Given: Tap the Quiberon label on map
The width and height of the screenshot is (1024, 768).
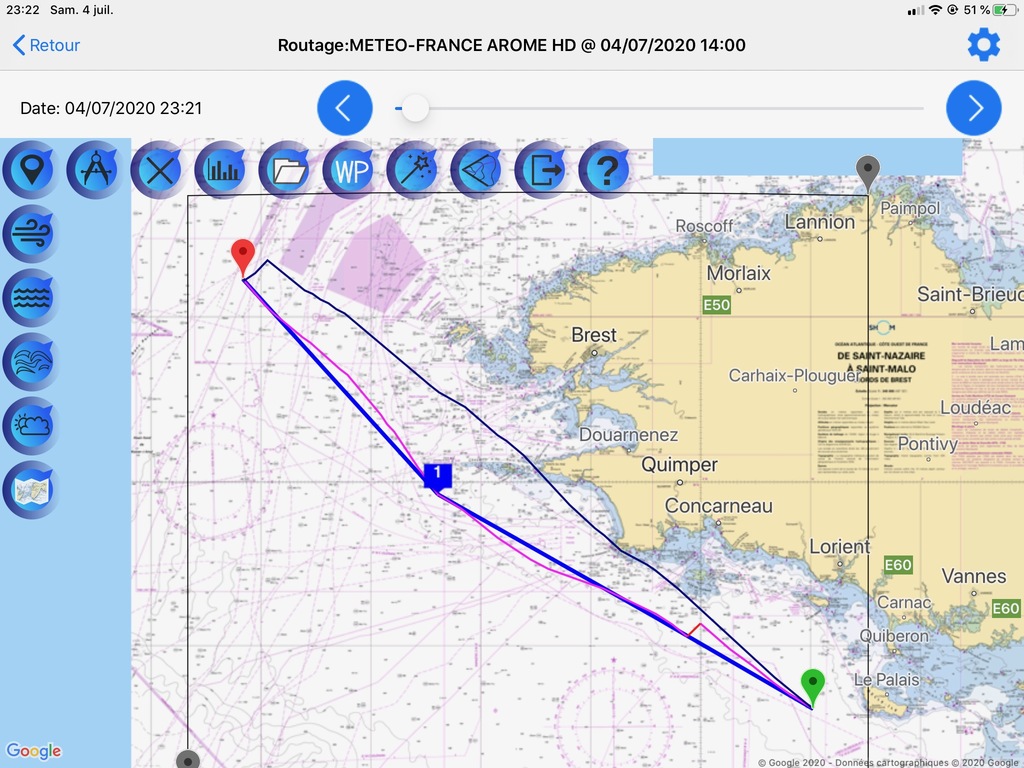Looking at the screenshot, I should [894, 635].
